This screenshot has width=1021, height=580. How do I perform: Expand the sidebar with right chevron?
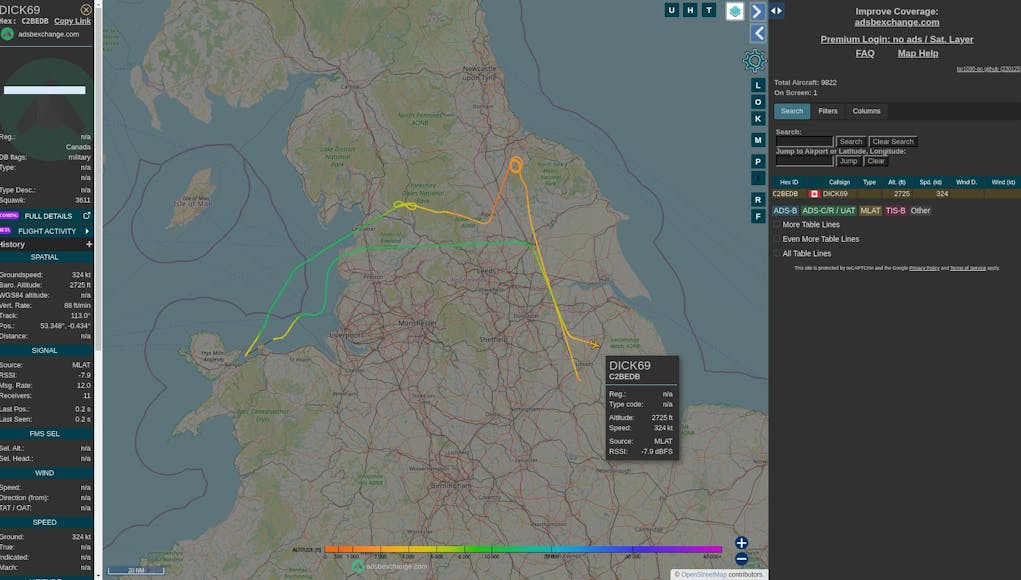pyautogui.click(x=758, y=11)
